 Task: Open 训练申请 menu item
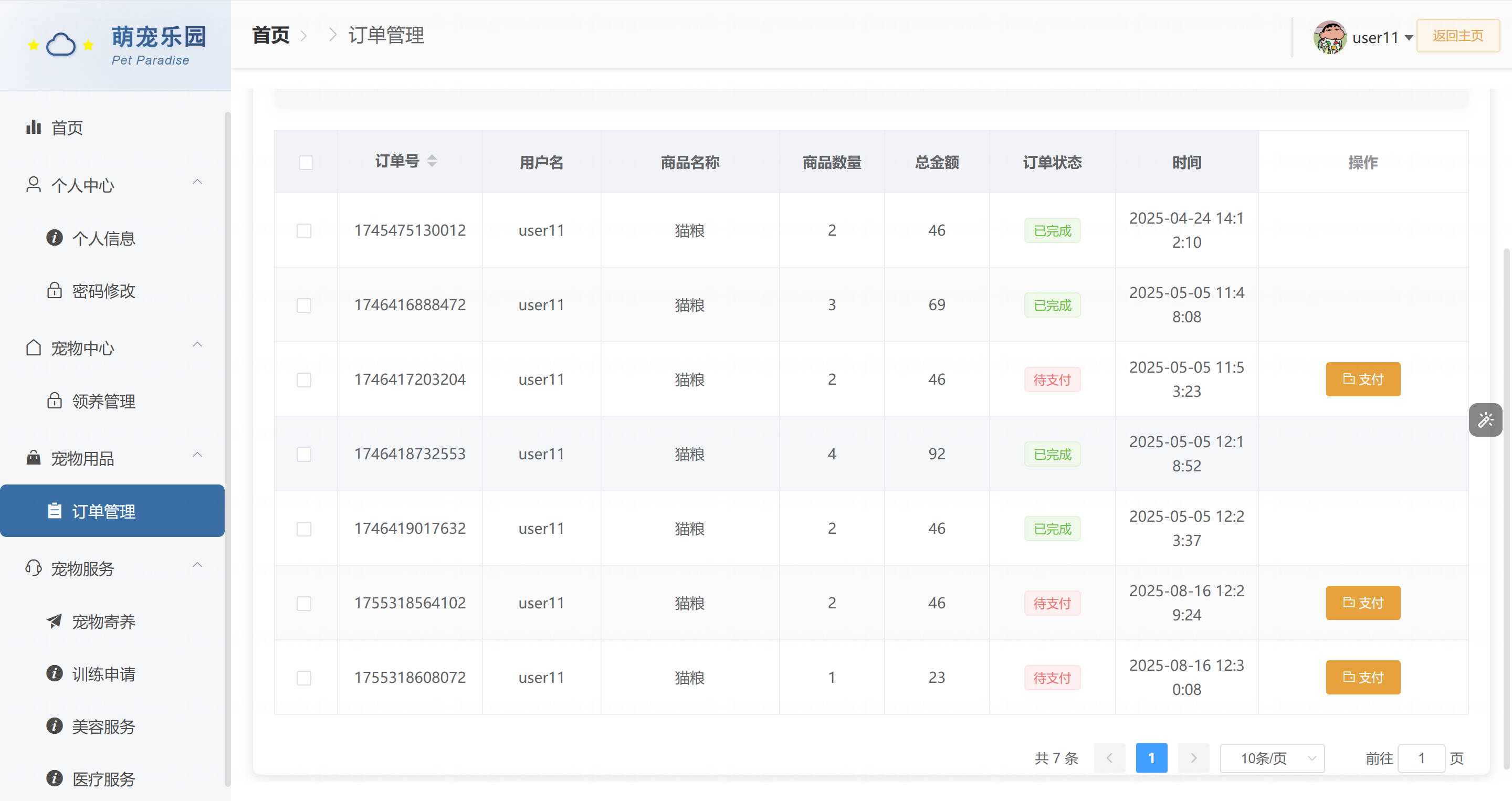112,673
